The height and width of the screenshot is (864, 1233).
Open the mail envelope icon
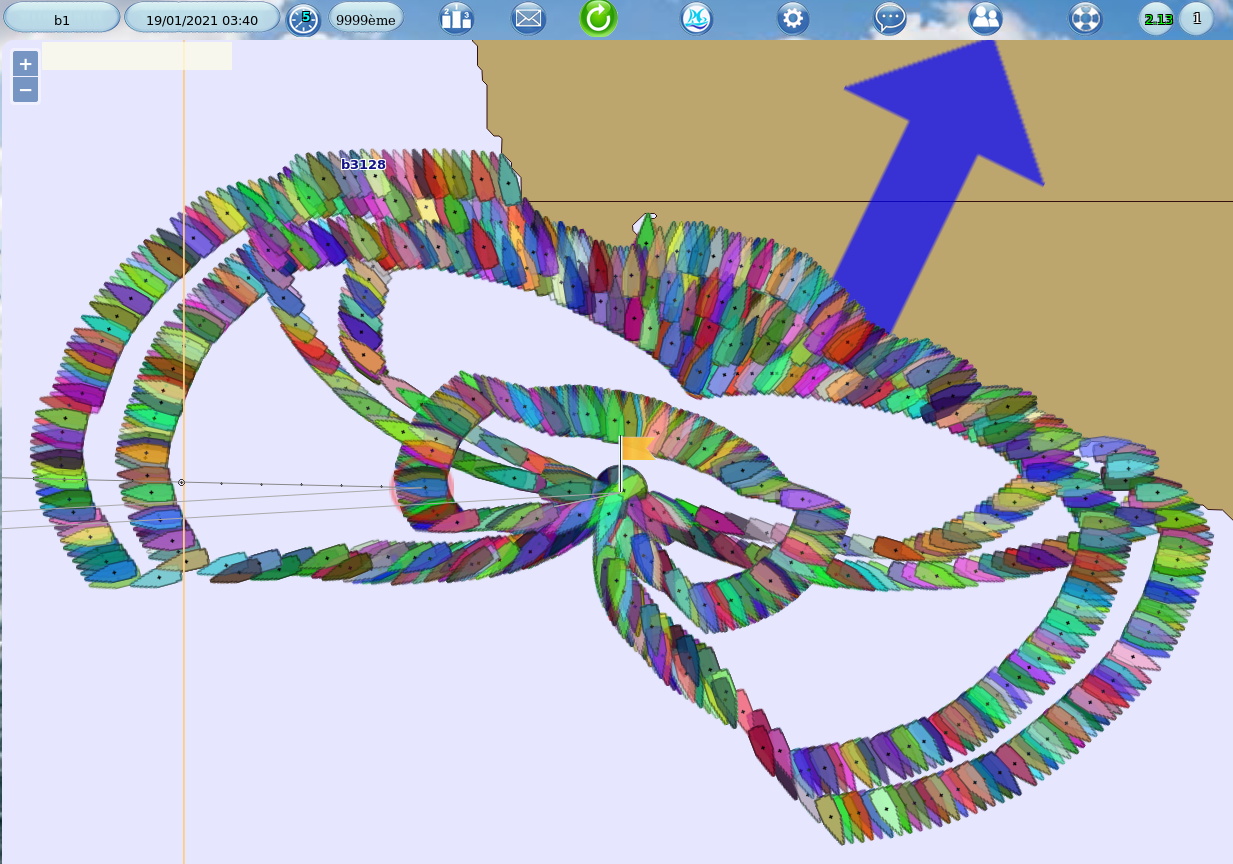pyautogui.click(x=528, y=18)
